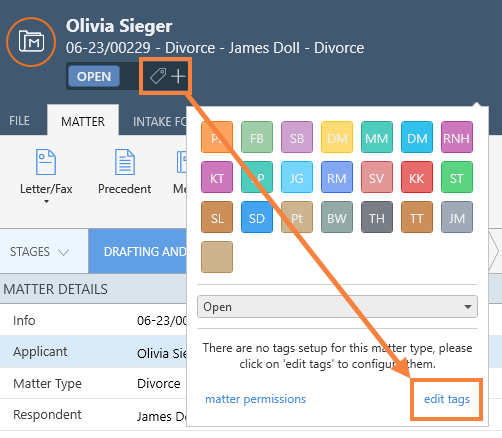The height and width of the screenshot is (438, 502).
Task: Open the Precedent document icon
Action: (125, 162)
